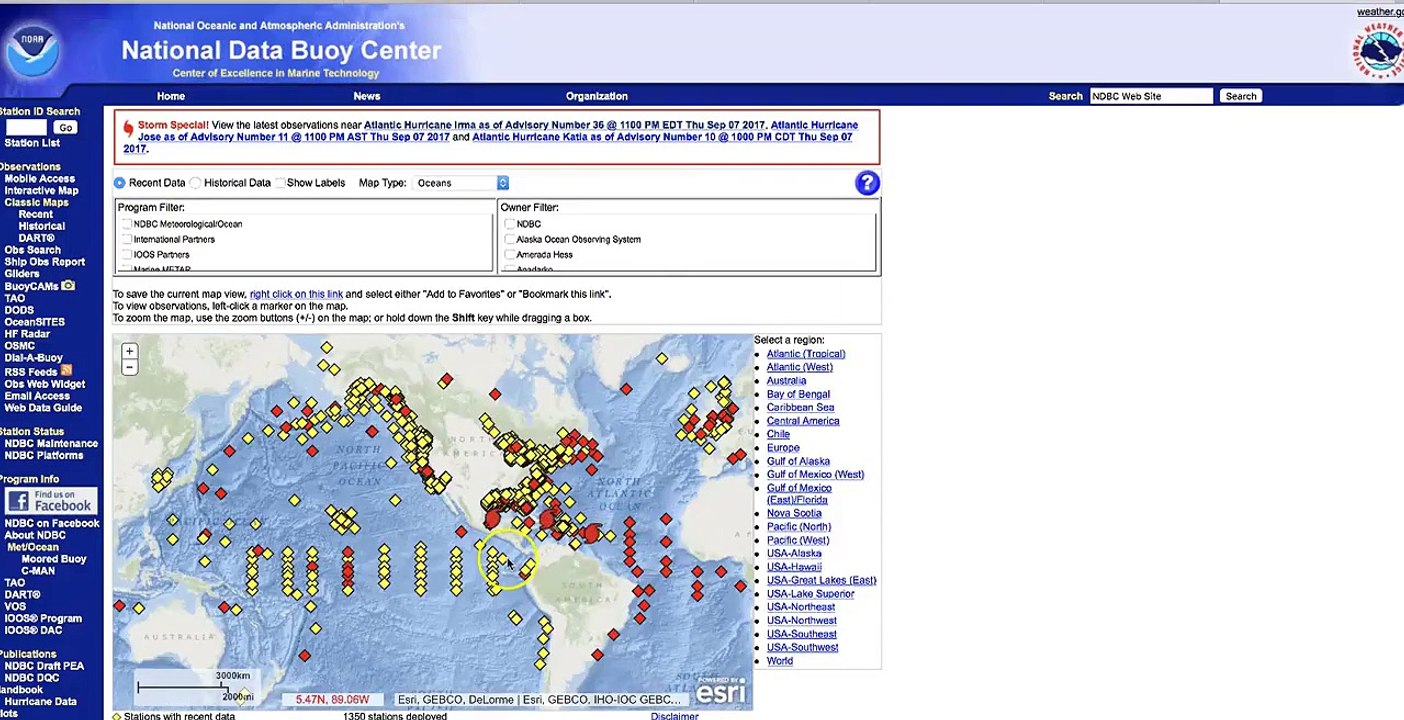Open the weather.gov link
Image resolution: width=1404 pixels, height=720 pixels.
click(x=1380, y=12)
